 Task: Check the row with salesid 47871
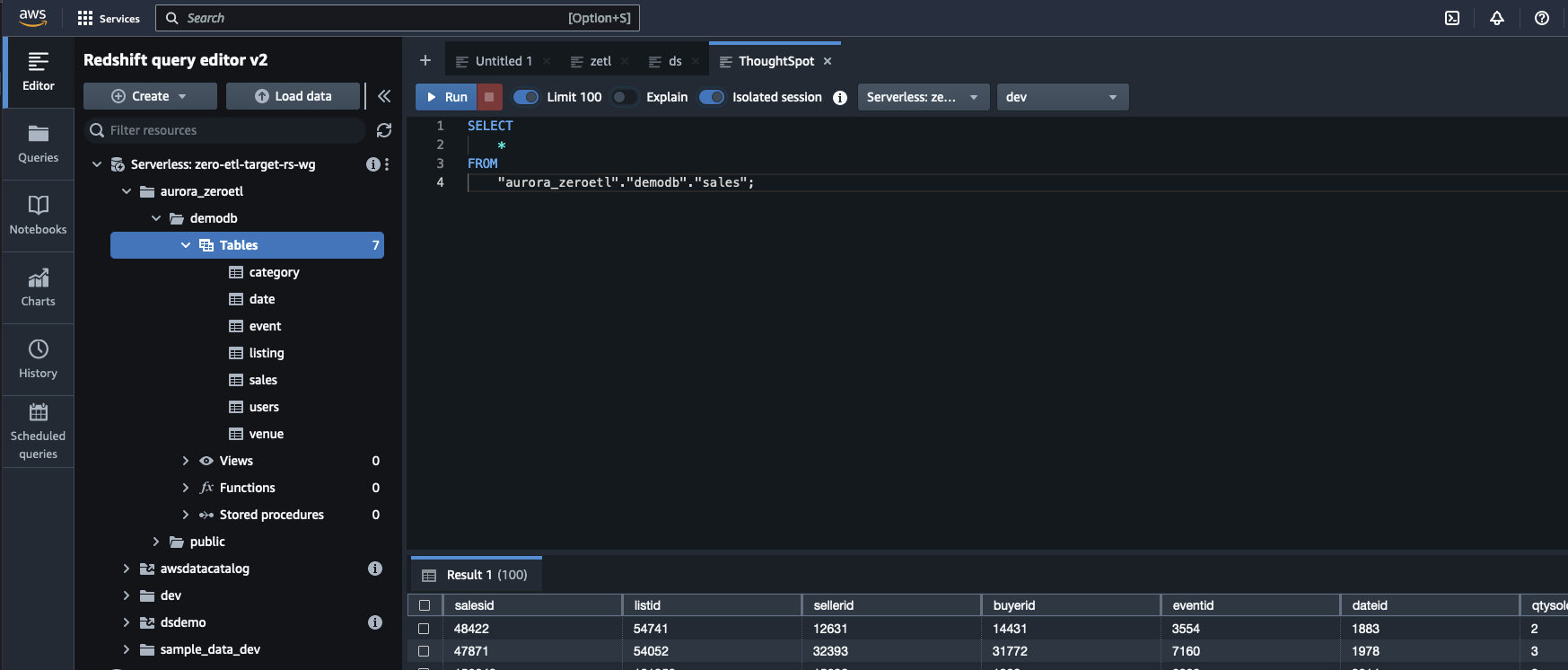(x=425, y=651)
